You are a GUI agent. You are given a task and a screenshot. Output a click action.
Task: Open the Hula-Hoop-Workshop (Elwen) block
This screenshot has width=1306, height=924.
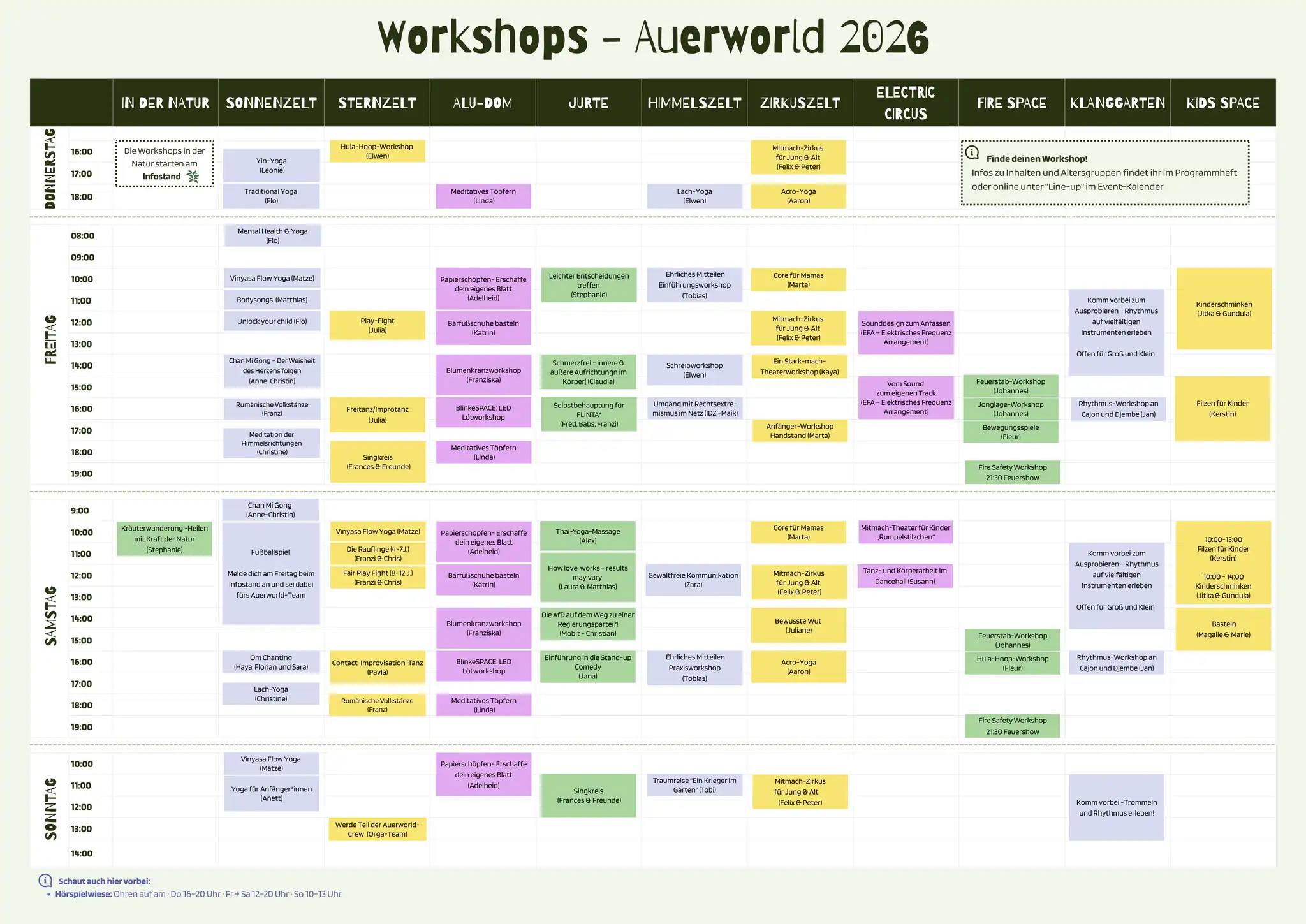[x=378, y=151]
